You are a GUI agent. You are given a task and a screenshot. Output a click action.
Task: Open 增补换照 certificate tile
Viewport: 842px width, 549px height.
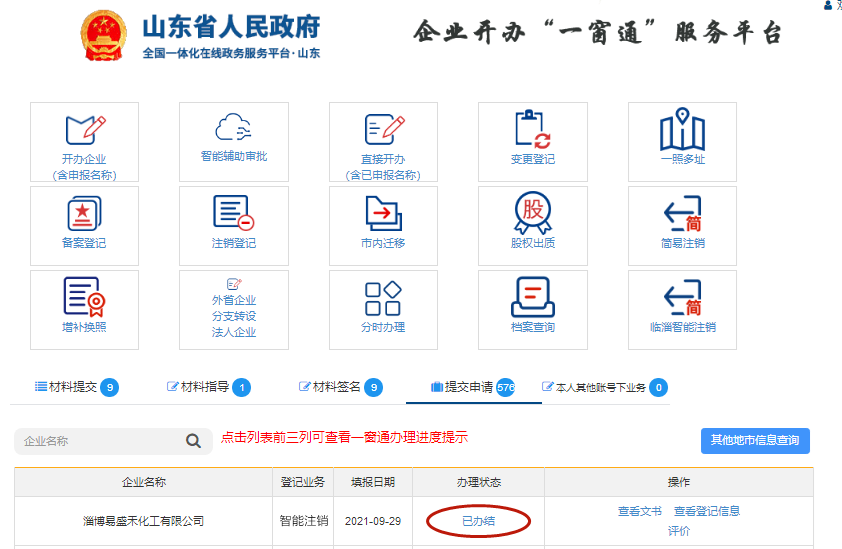(x=84, y=310)
